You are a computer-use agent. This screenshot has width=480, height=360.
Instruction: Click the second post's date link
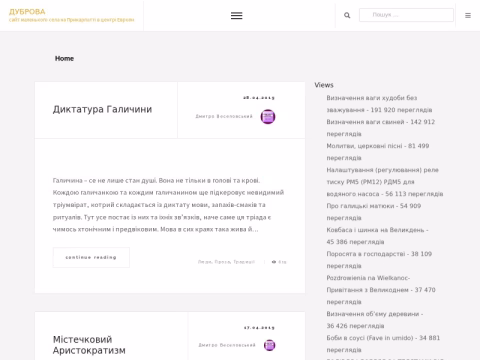click(x=259, y=328)
